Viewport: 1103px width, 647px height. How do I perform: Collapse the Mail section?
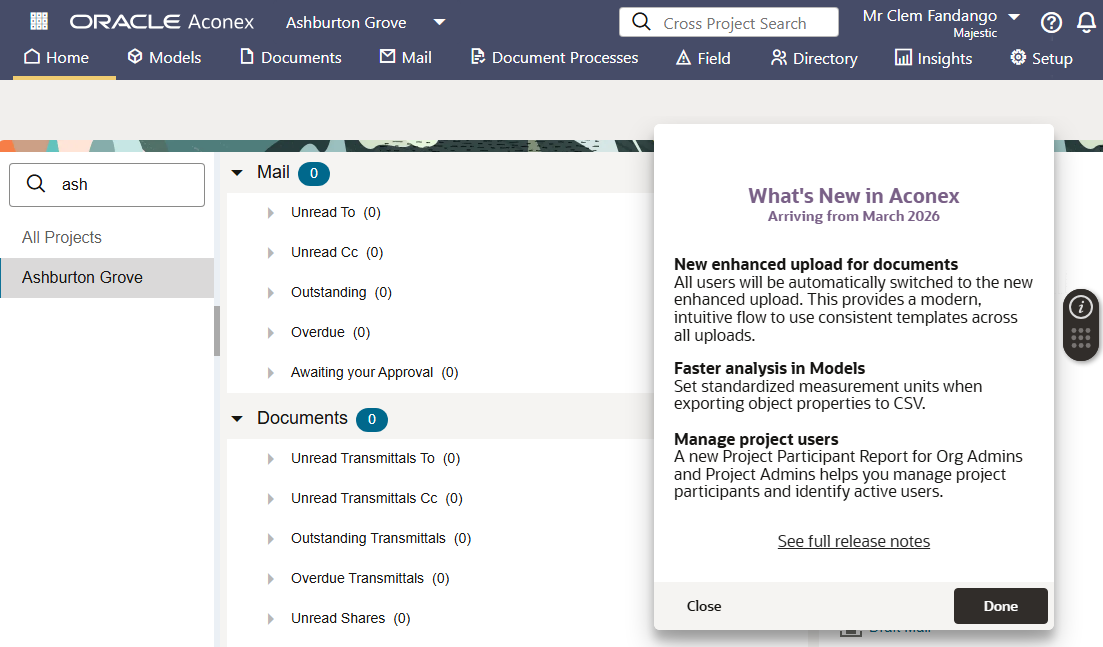[x=237, y=173]
